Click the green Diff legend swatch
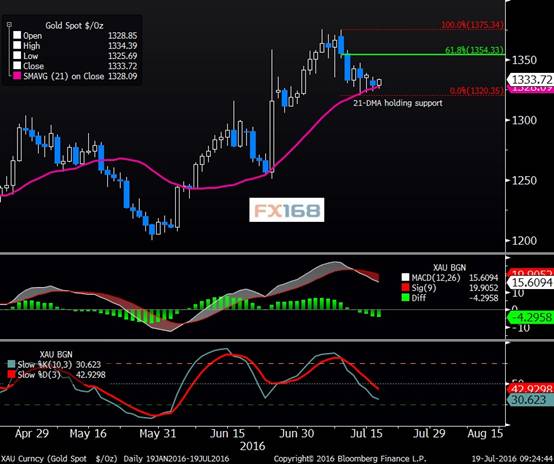The height and width of the screenshot is (464, 554). coord(405,298)
